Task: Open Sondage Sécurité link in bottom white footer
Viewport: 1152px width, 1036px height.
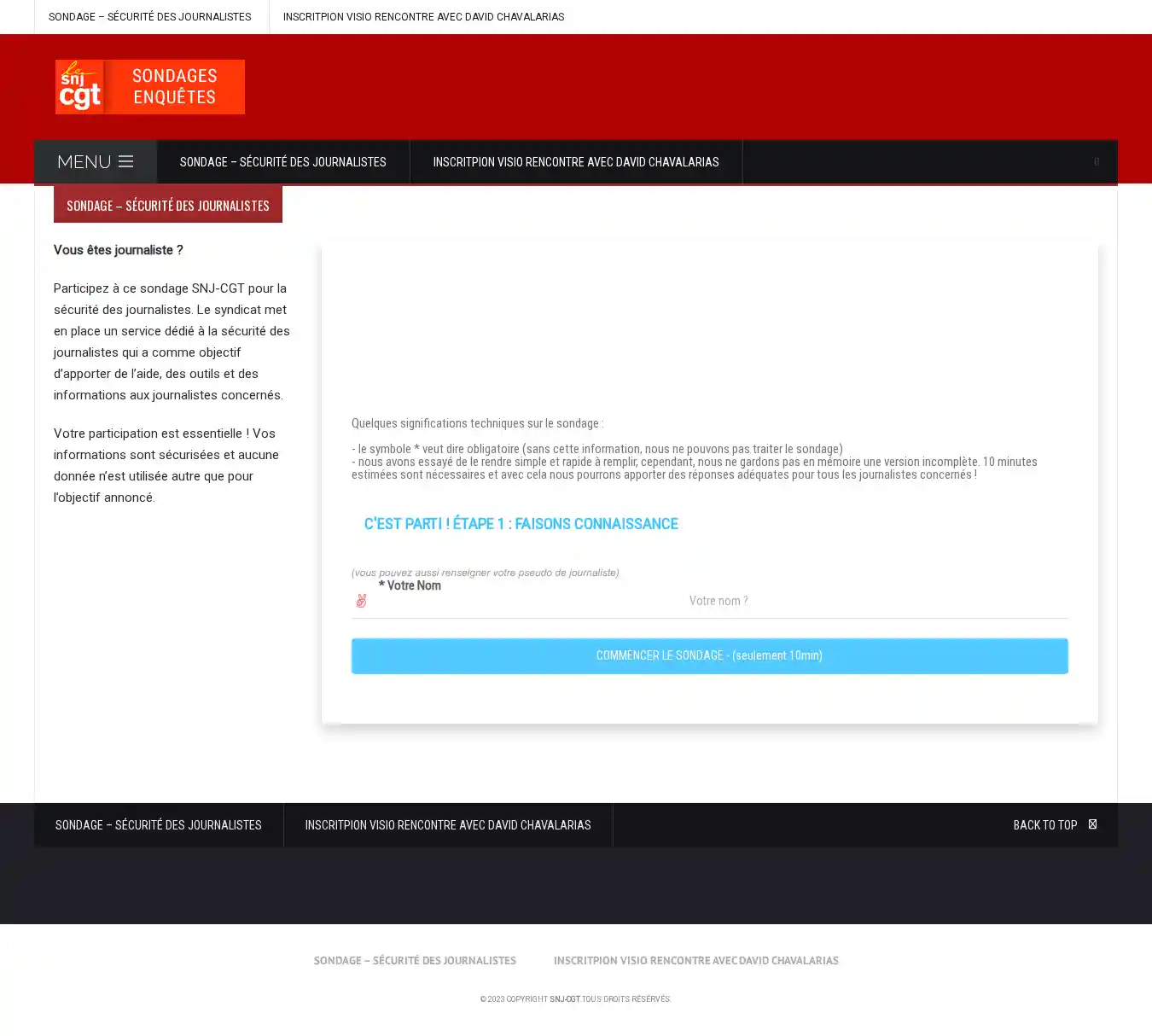Action: coord(415,961)
